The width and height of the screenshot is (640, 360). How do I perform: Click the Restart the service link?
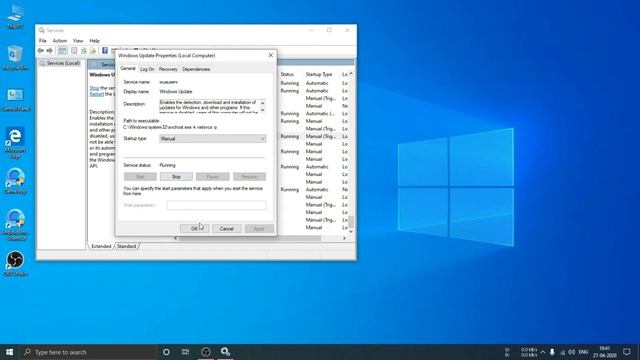[x=97, y=94]
